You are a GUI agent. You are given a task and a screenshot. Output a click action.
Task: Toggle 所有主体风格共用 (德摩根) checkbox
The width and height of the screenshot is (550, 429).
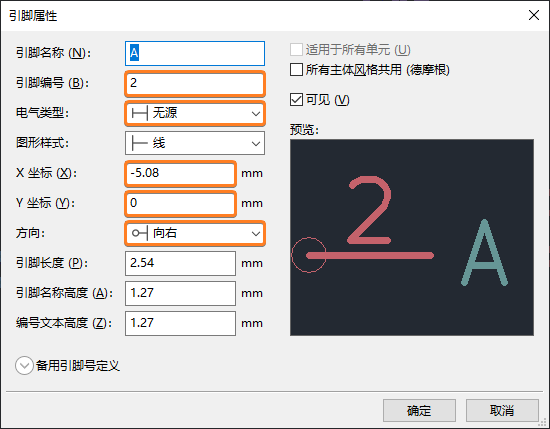[296, 69]
